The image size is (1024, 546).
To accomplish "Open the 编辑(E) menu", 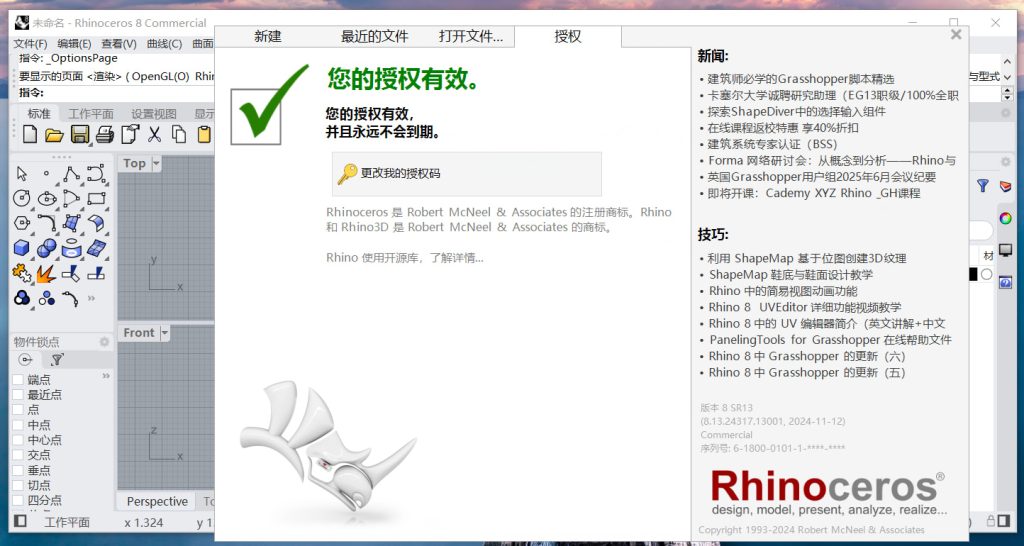I will pos(74,44).
